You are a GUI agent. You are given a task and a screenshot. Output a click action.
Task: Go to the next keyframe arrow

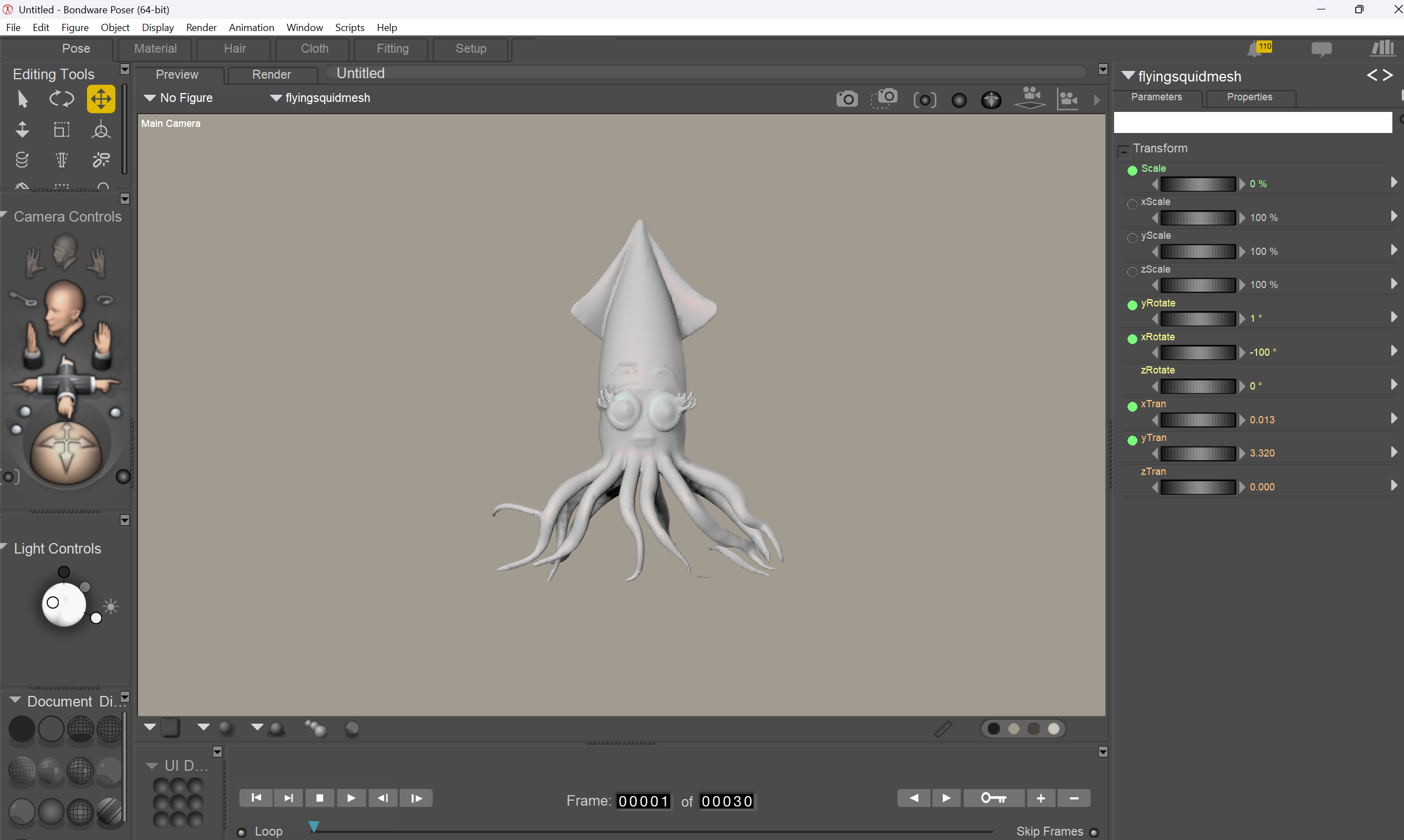(946, 798)
